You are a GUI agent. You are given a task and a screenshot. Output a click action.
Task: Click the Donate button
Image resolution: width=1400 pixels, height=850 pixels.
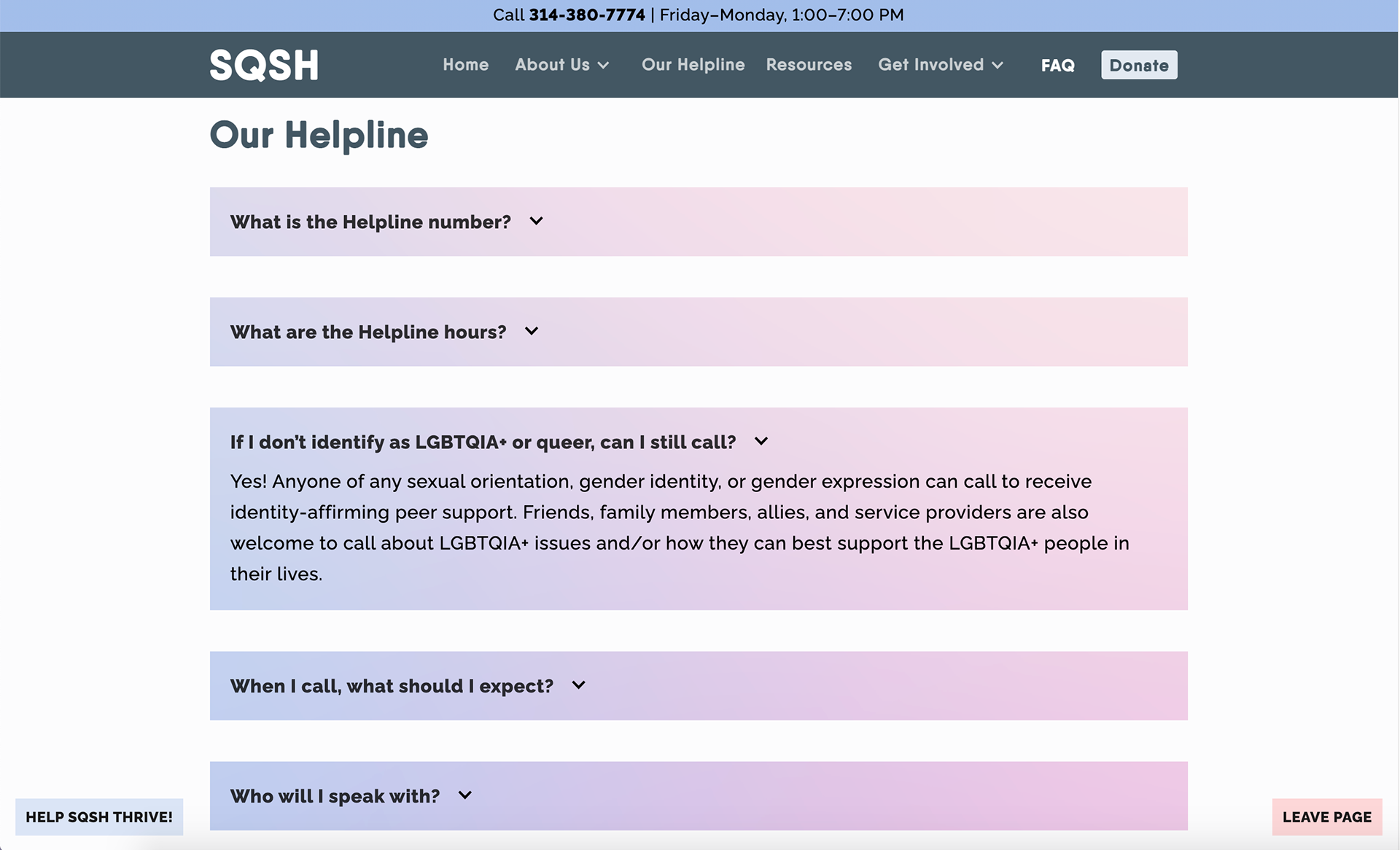pyautogui.click(x=1139, y=65)
